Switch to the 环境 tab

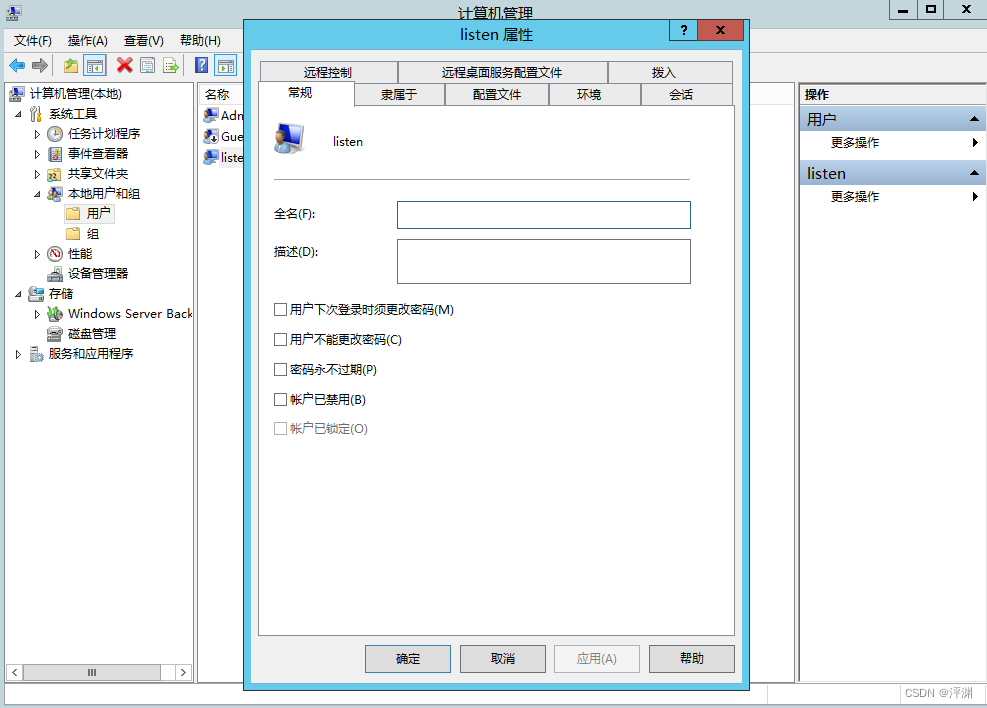589,94
